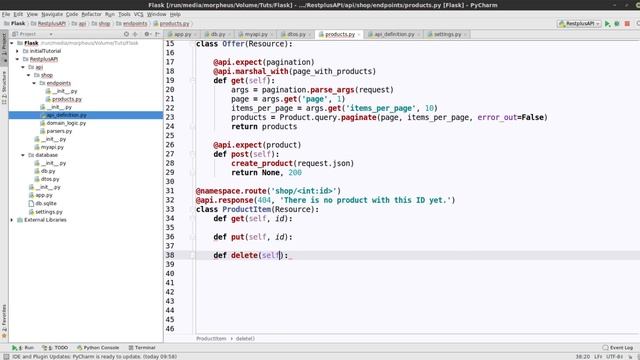
Task: Open the Run tool window
Action: click(x=23, y=348)
